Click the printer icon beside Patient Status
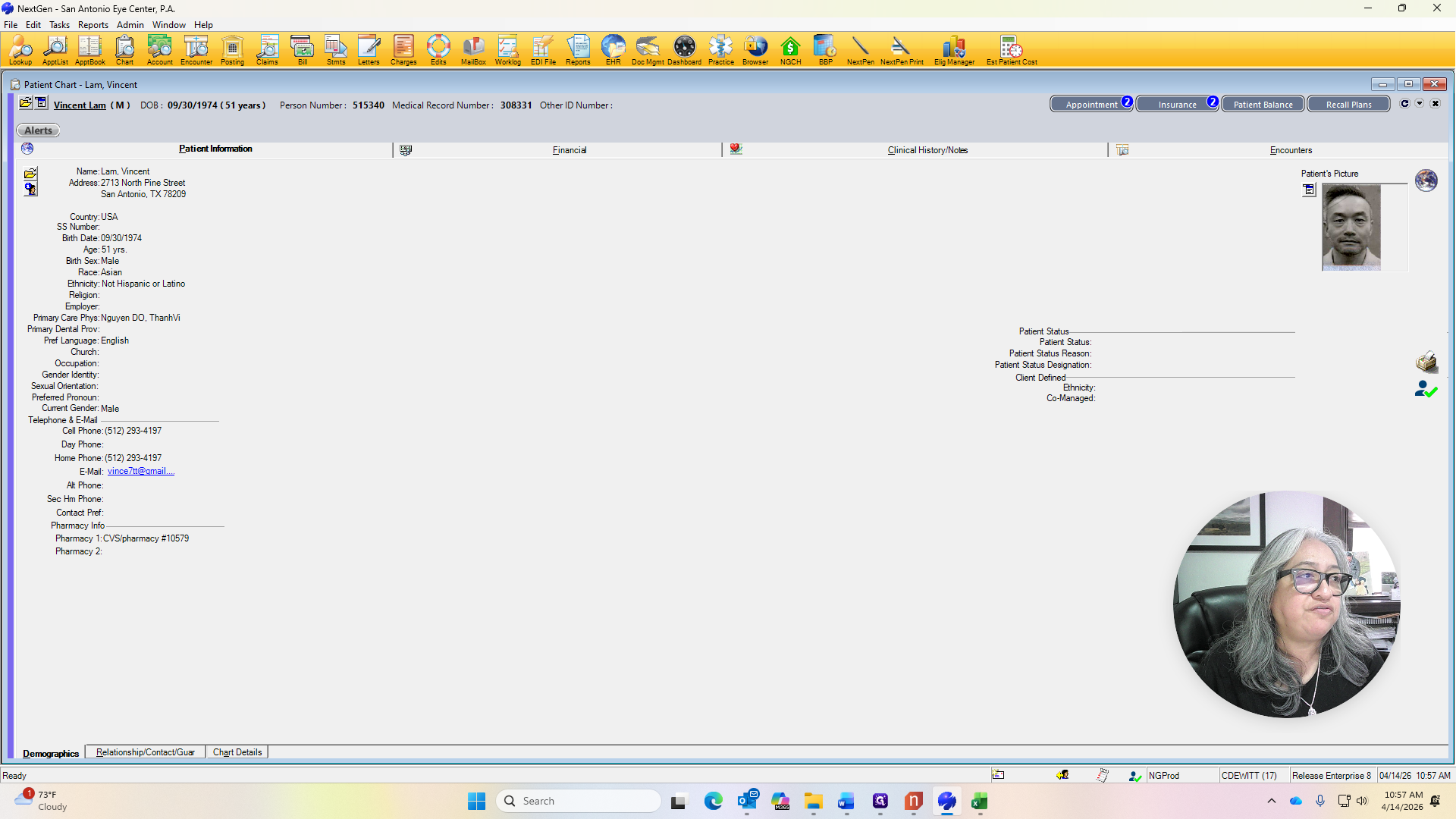 pyautogui.click(x=1426, y=362)
